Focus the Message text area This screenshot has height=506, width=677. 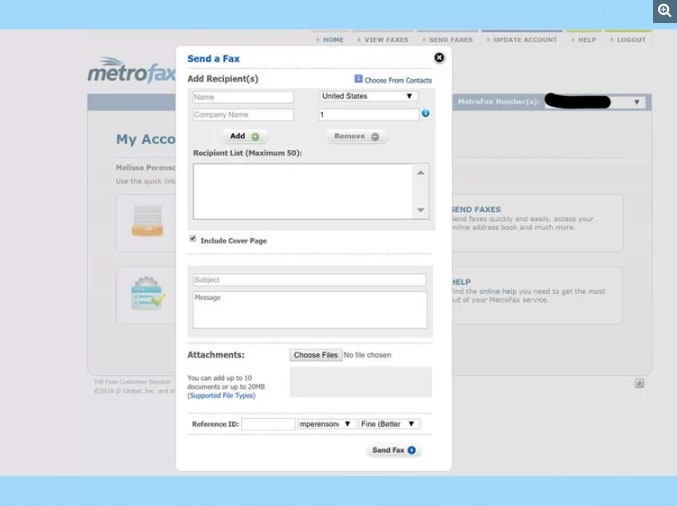click(x=310, y=310)
